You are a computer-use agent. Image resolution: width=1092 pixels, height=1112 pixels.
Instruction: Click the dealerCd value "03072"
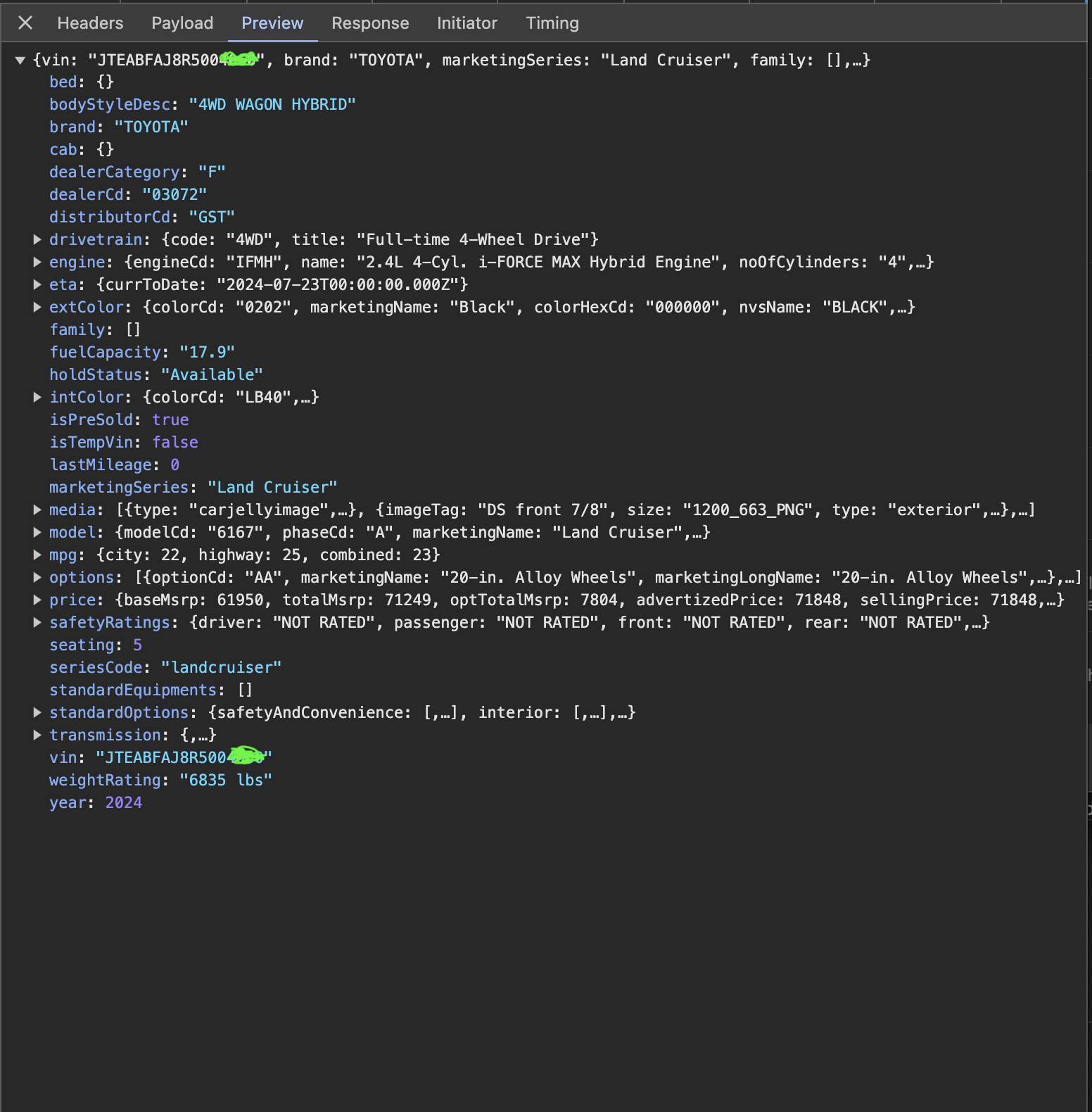[x=174, y=194]
